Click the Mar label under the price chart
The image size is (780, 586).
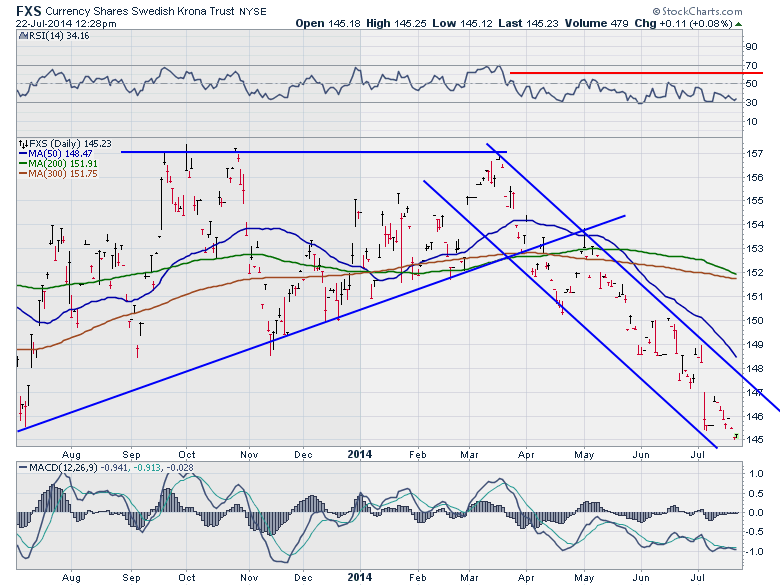[x=469, y=454]
